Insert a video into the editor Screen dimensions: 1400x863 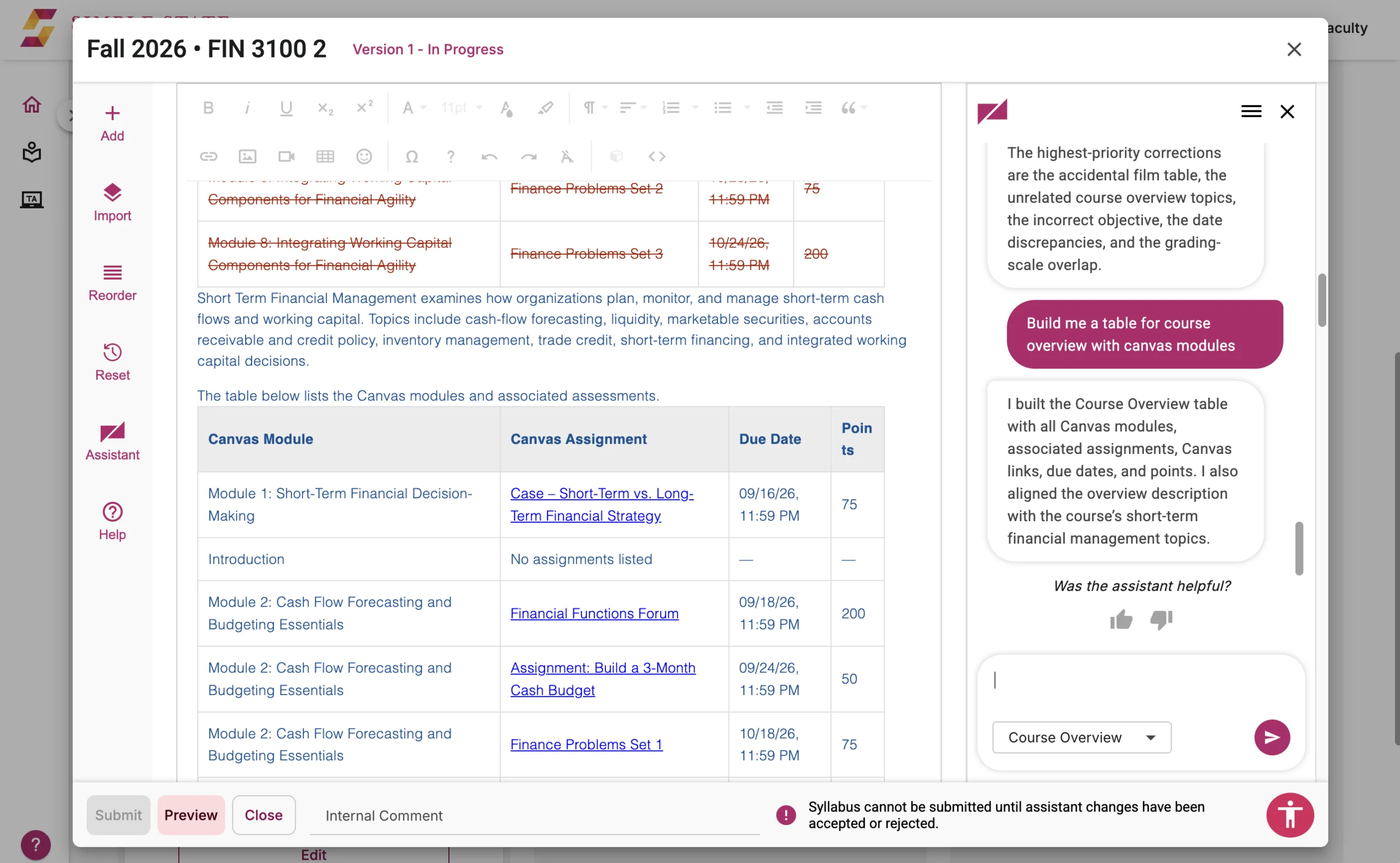286,156
